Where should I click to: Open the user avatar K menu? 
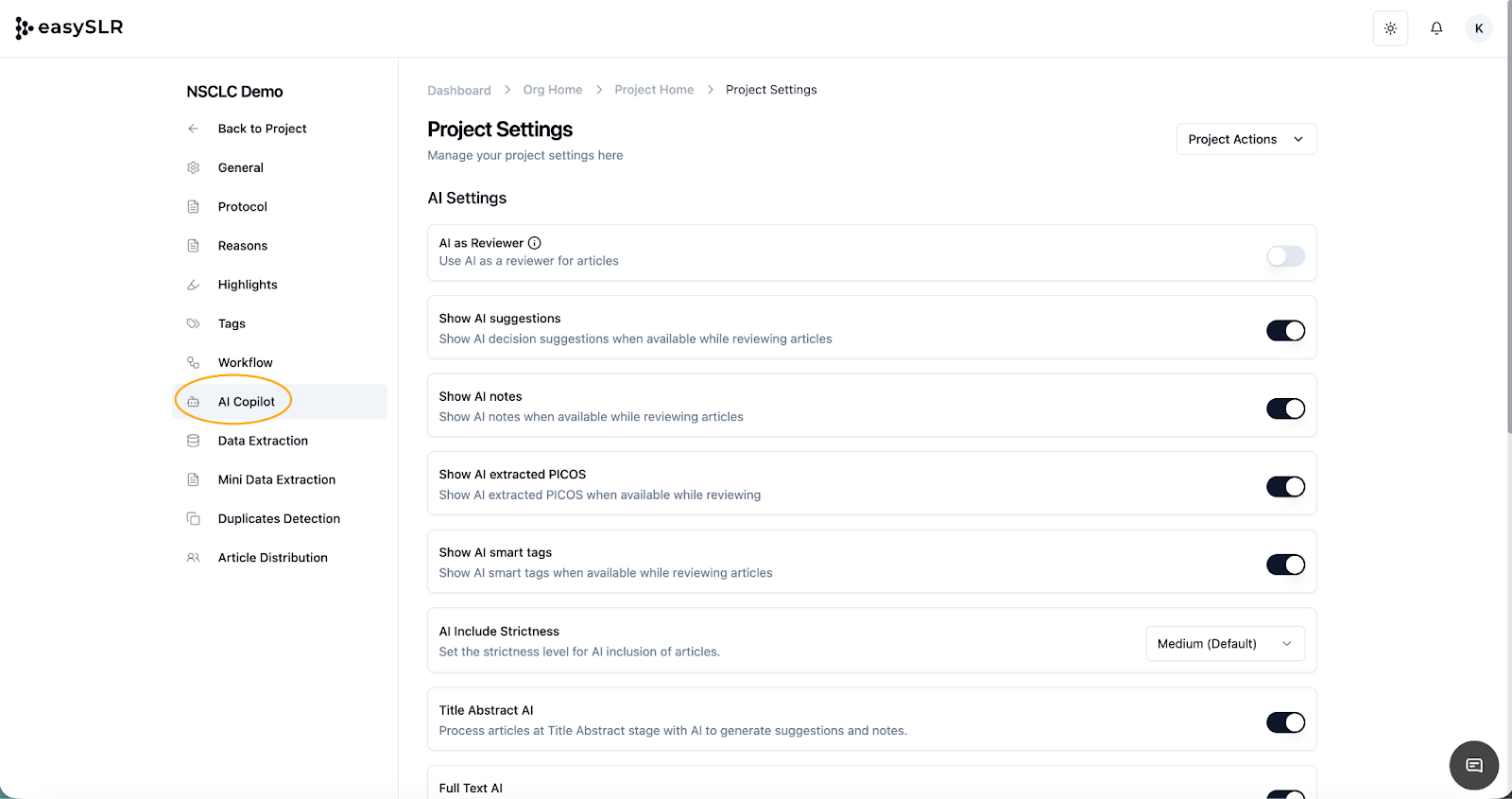[x=1479, y=28]
